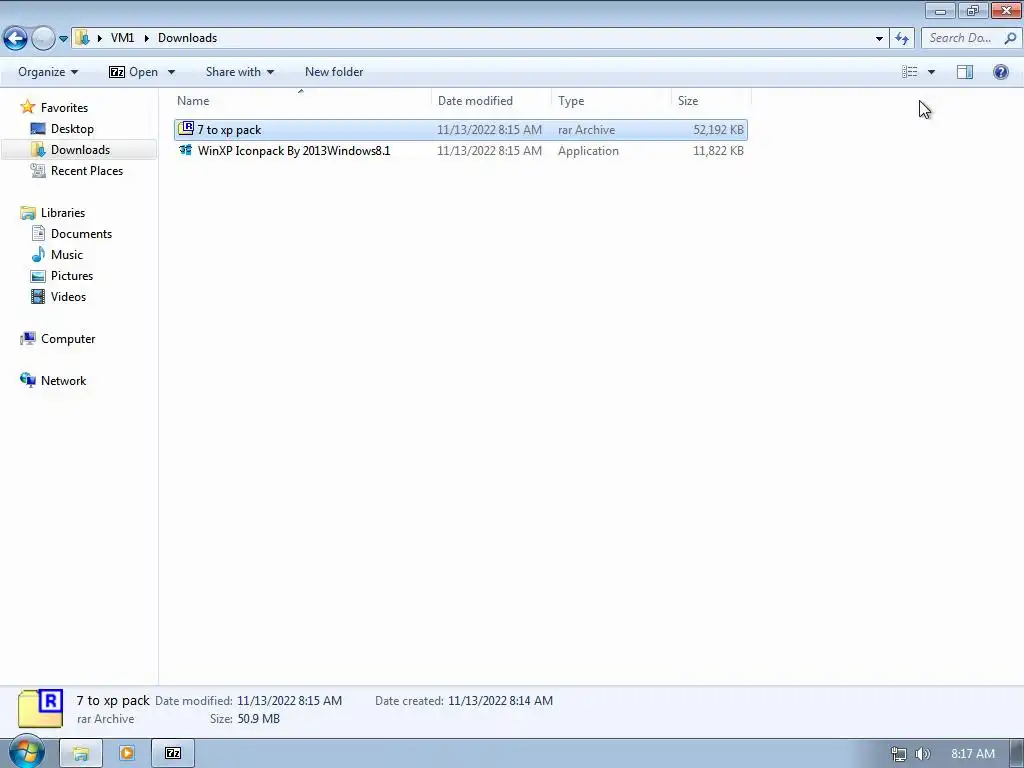Click the Music note icon
This screenshot has height=768, width=1024.
coord(38,254)
